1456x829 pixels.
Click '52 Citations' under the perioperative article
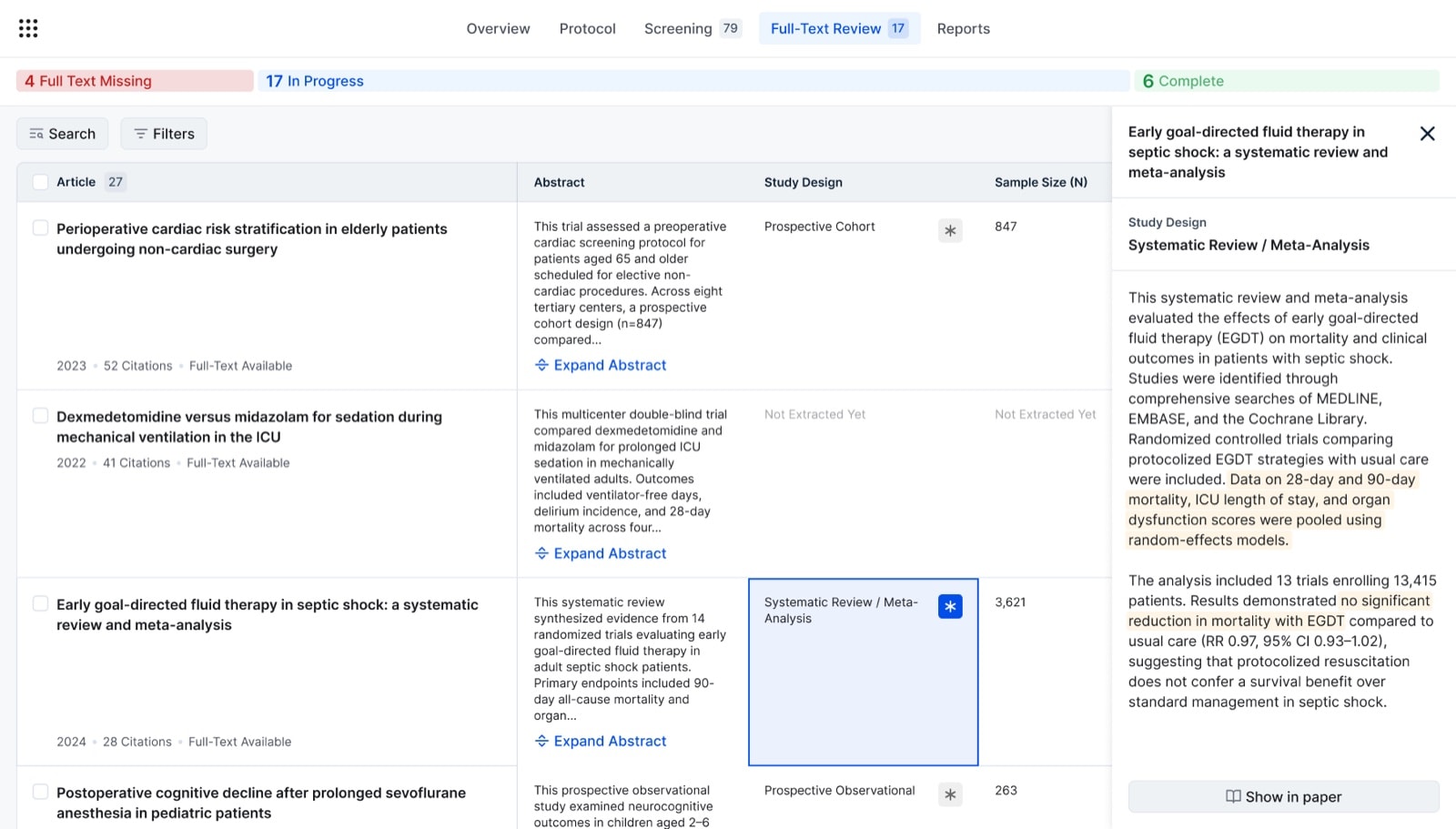coord(137,366)
